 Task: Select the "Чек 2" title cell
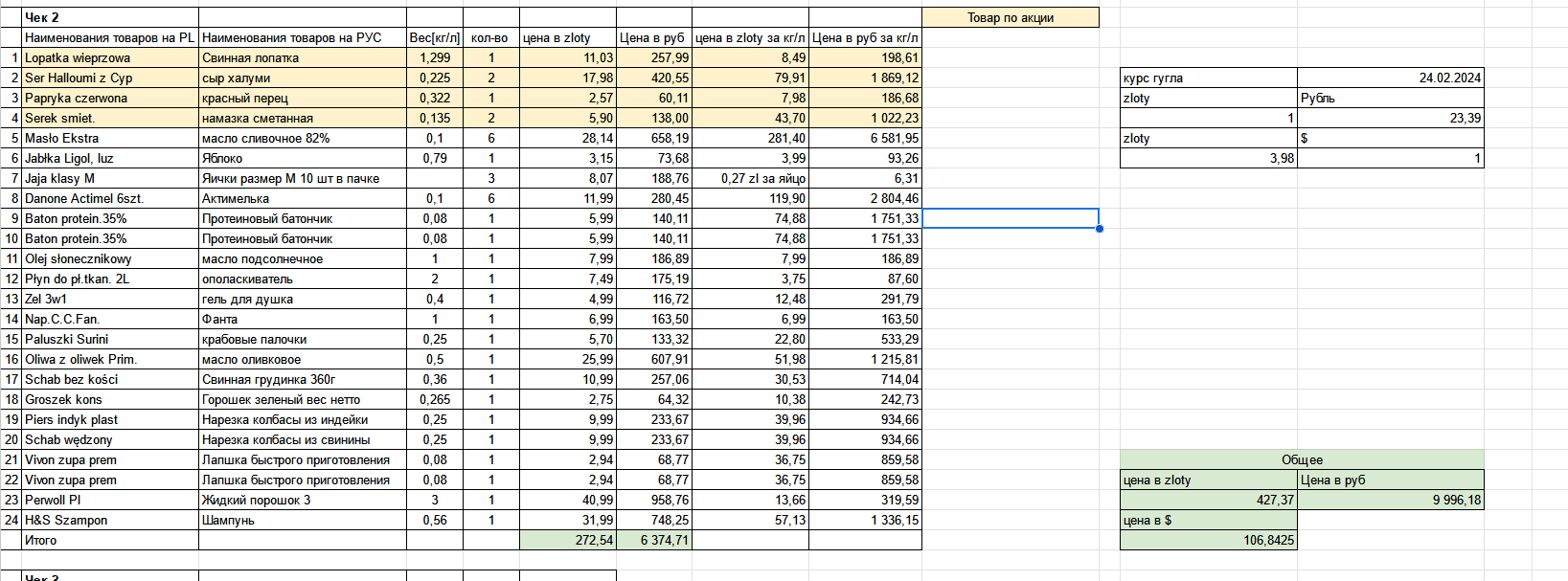(109, 17)
